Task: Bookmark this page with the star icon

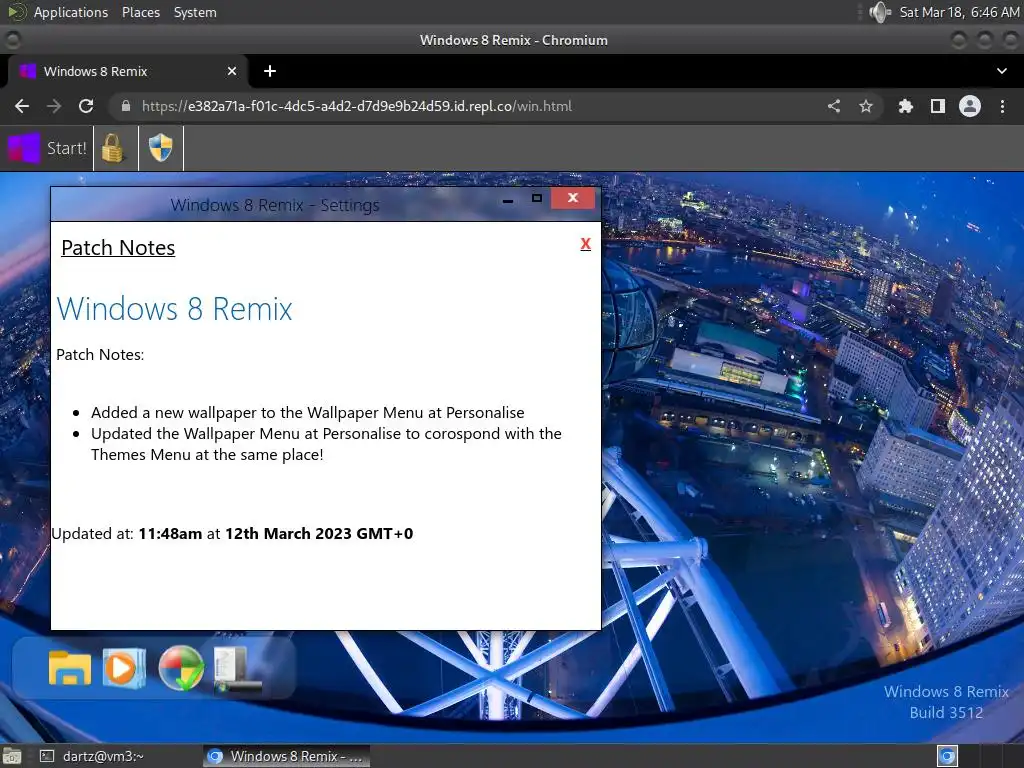Action: 866,106
